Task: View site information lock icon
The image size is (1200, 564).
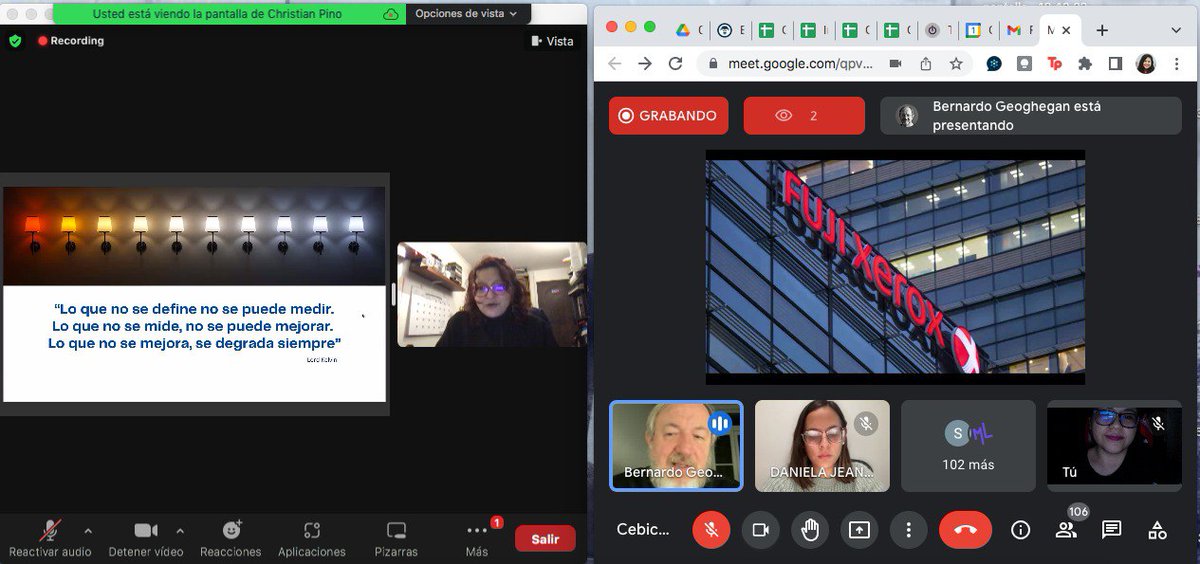Action: click(x=713, y=63)
